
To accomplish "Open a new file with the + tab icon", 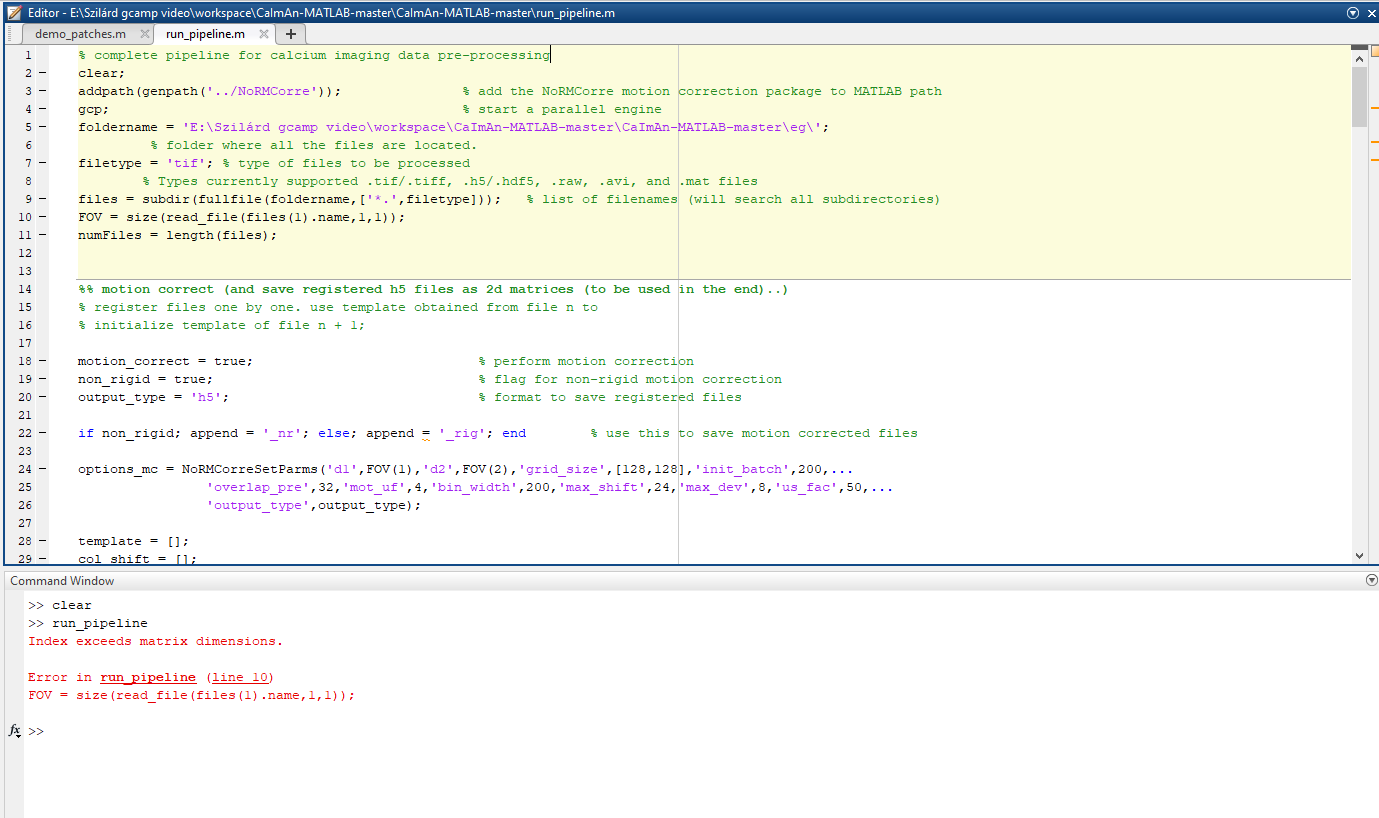I will pos(289,33).
